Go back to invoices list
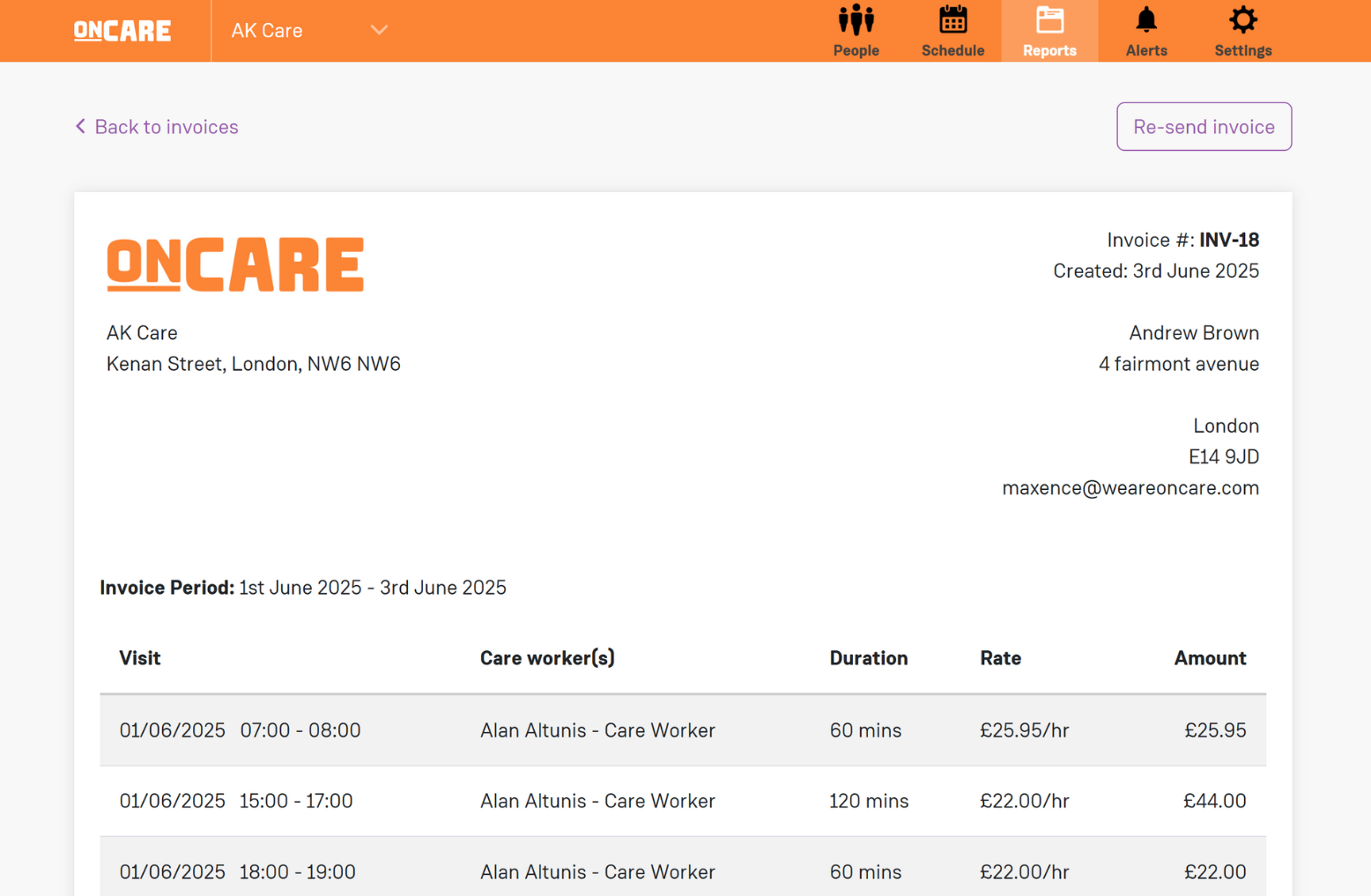 tap(166, 127)
